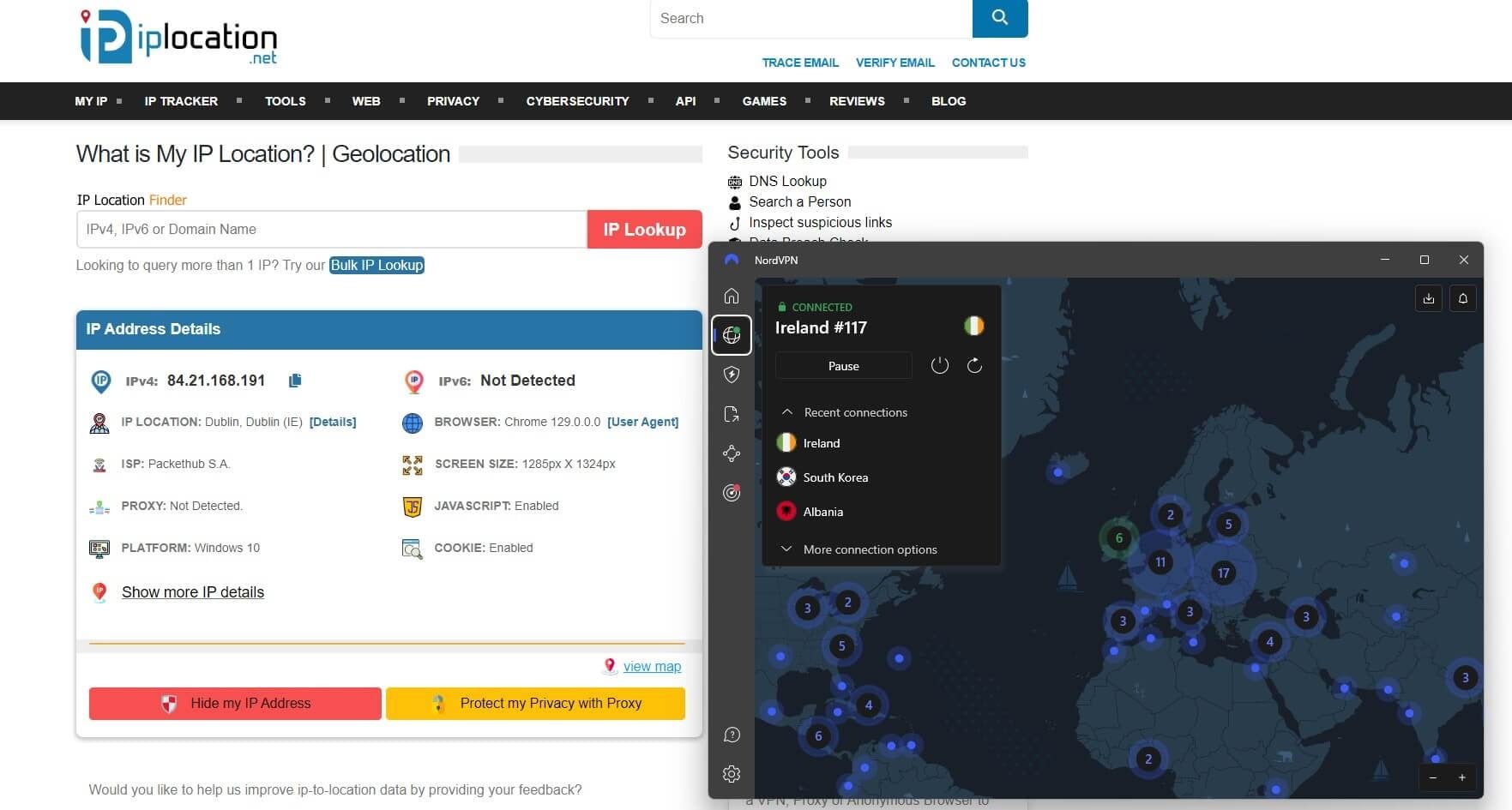Click the view map link
This screenshot has width=1512, height=810.
pyautogui.click(x=653, y=667)
